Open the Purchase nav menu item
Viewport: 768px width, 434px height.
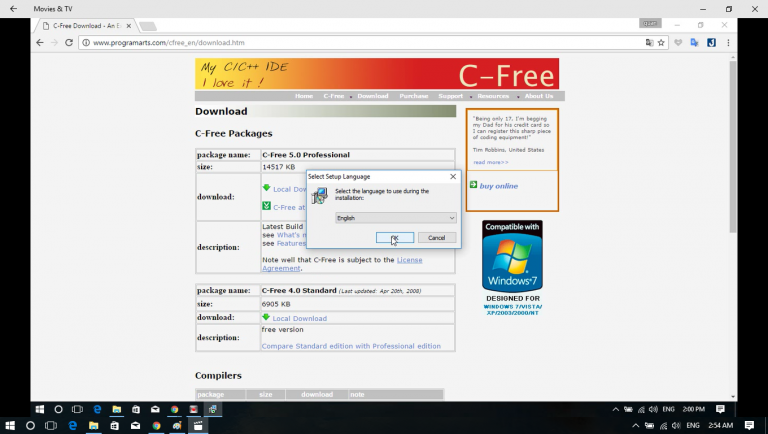pos(413,96)
